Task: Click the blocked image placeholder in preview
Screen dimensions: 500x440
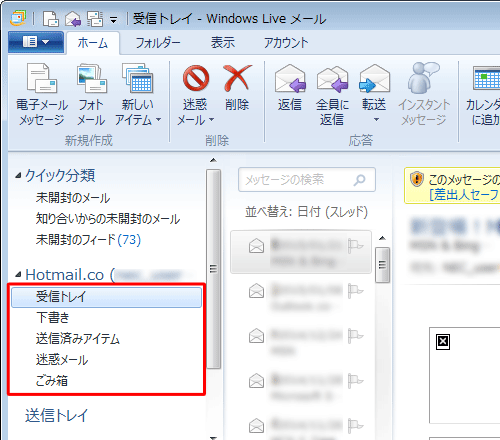Action: [443, 342]
